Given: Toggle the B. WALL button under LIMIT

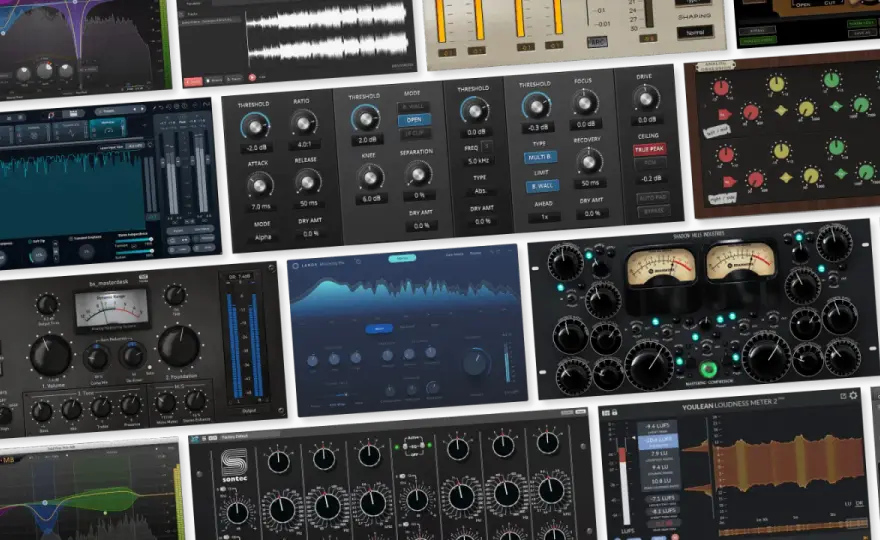Looking at the screenshot, I should [x=542, y=186].
